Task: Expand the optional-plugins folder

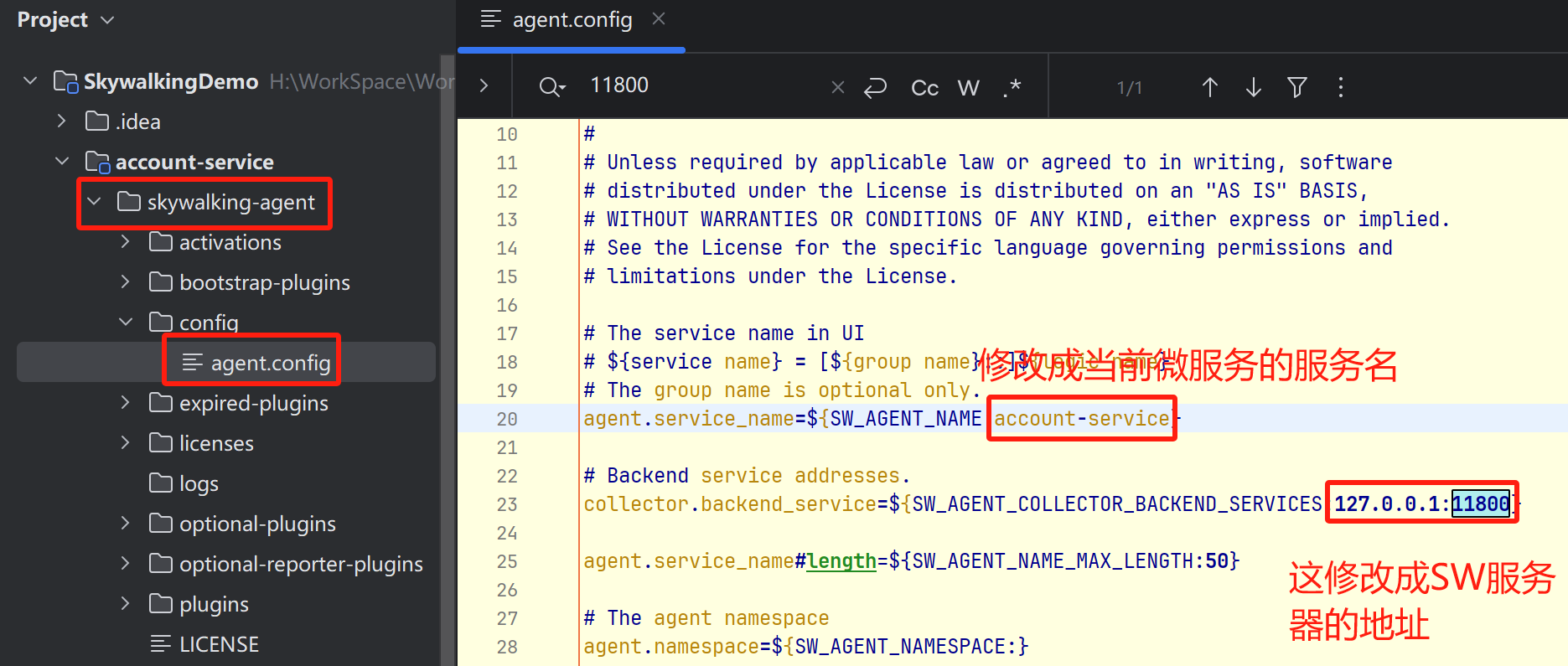Action: click(125, 524)
